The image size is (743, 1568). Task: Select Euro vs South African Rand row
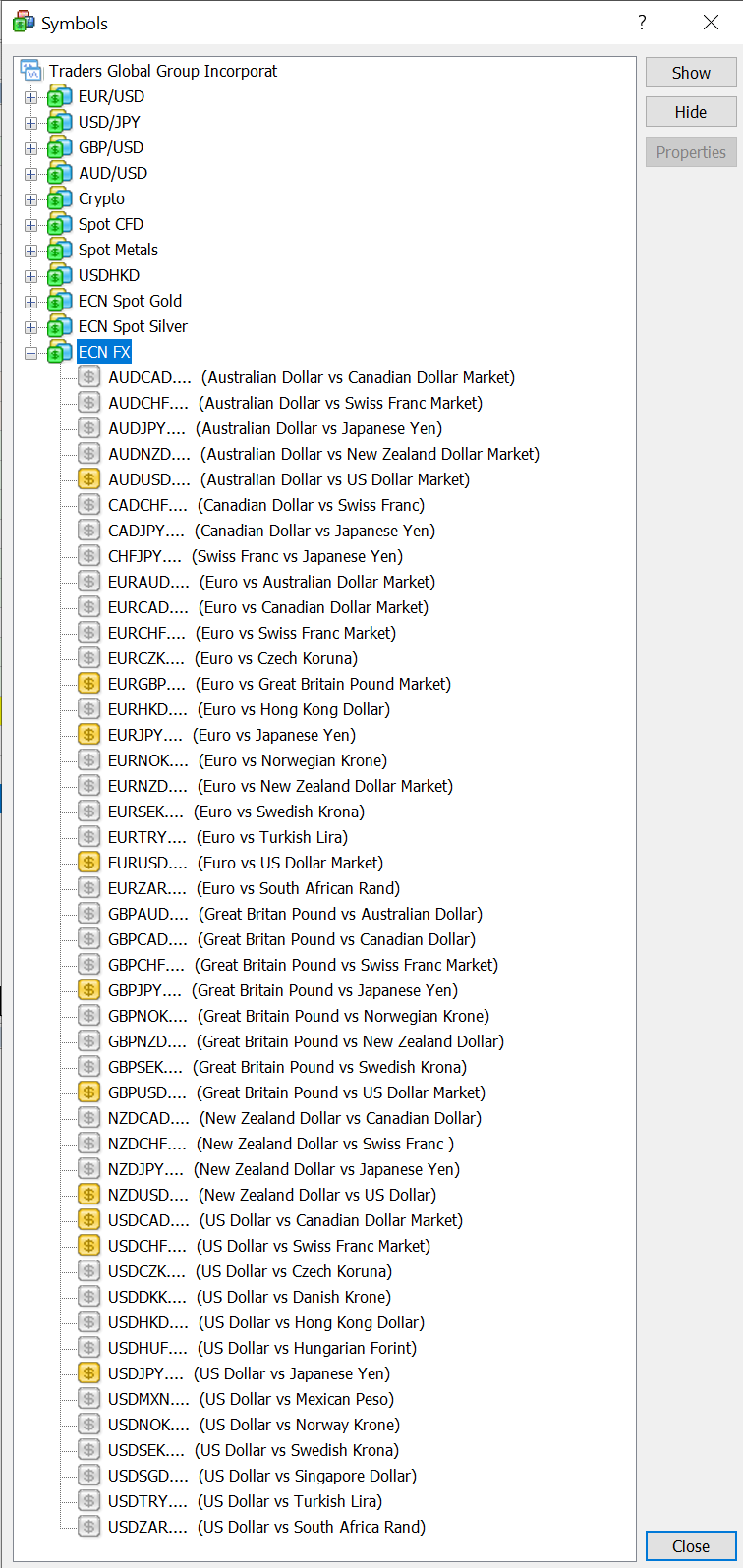tap(255, 888)
